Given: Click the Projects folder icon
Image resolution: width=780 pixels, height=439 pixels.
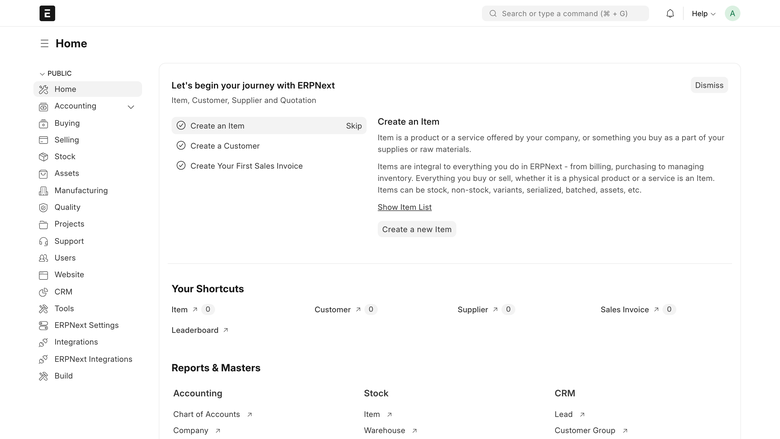Looking at the screenshot, I should 44,224.
